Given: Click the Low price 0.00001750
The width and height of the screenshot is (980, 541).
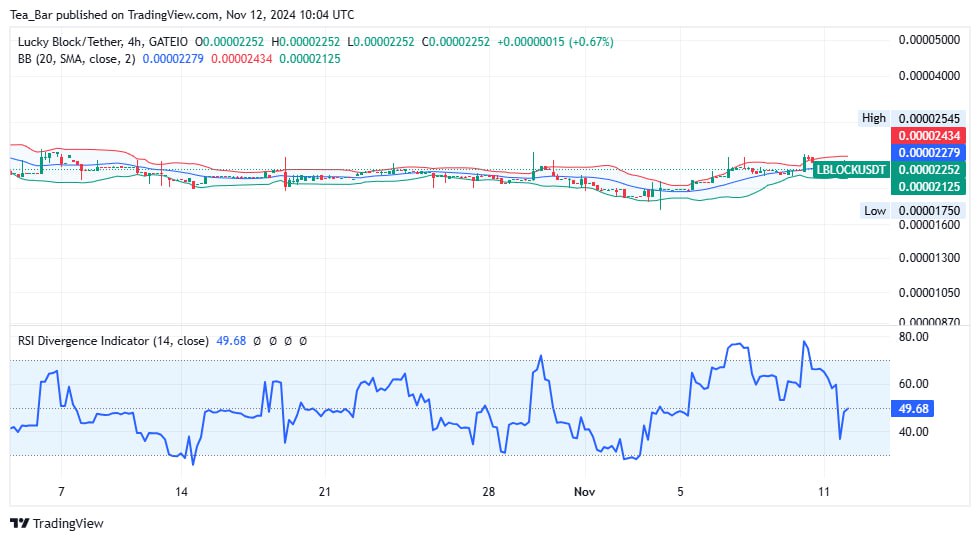Looking at the screenshot, I should (929, 211).
